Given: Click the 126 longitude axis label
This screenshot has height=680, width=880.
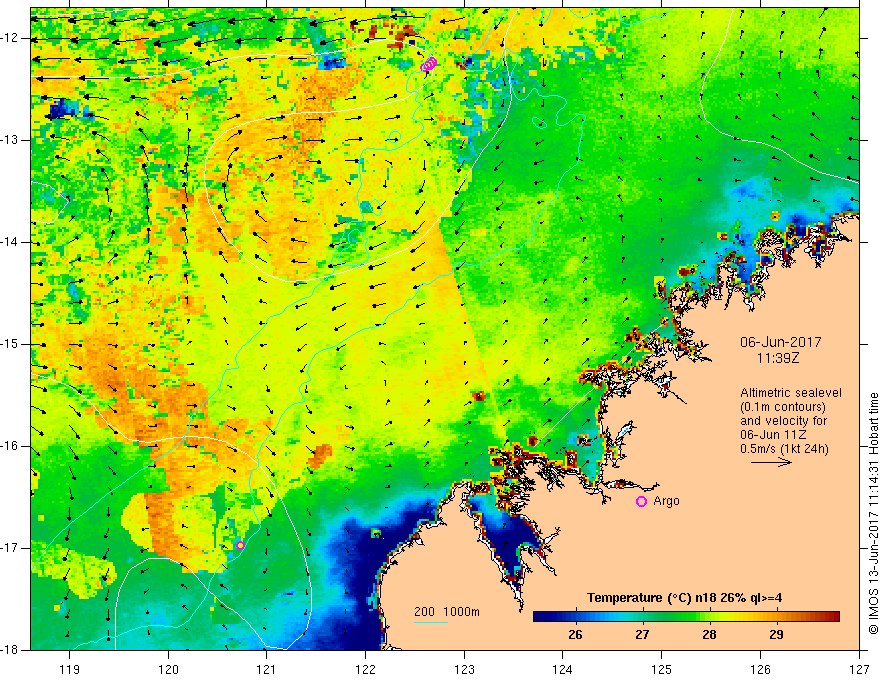Looking at the screenshot, I should 760,669.
